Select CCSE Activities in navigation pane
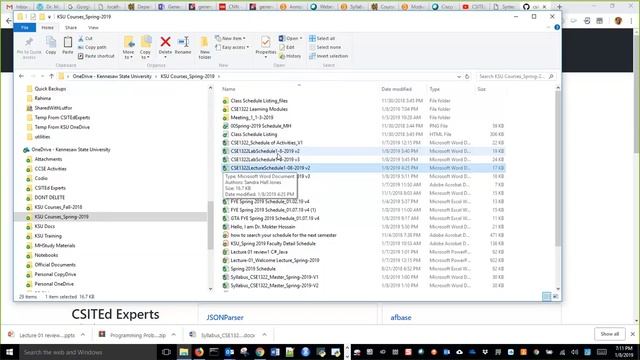The width and height of the screenshot is (640, 360). tap(50, 169)
